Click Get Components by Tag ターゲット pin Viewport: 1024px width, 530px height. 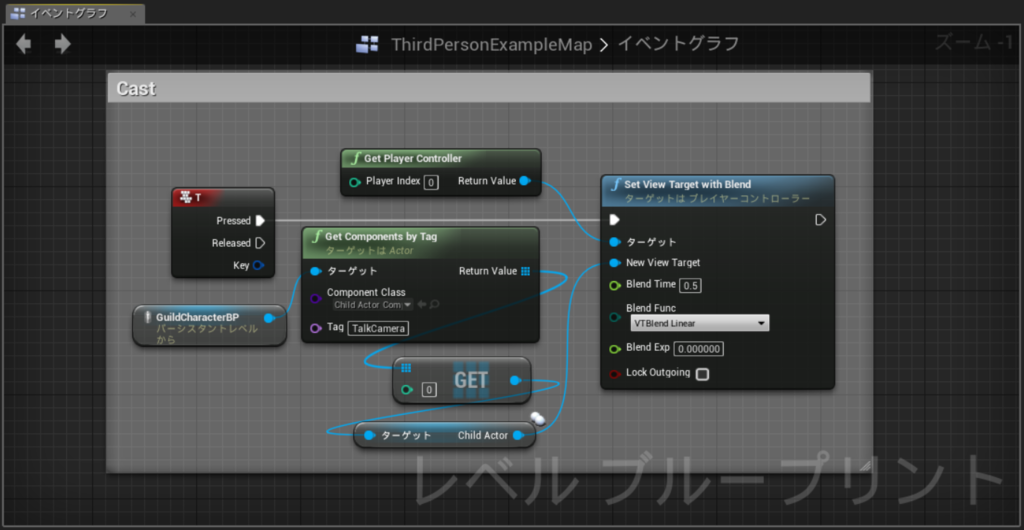tap(316, 271)
